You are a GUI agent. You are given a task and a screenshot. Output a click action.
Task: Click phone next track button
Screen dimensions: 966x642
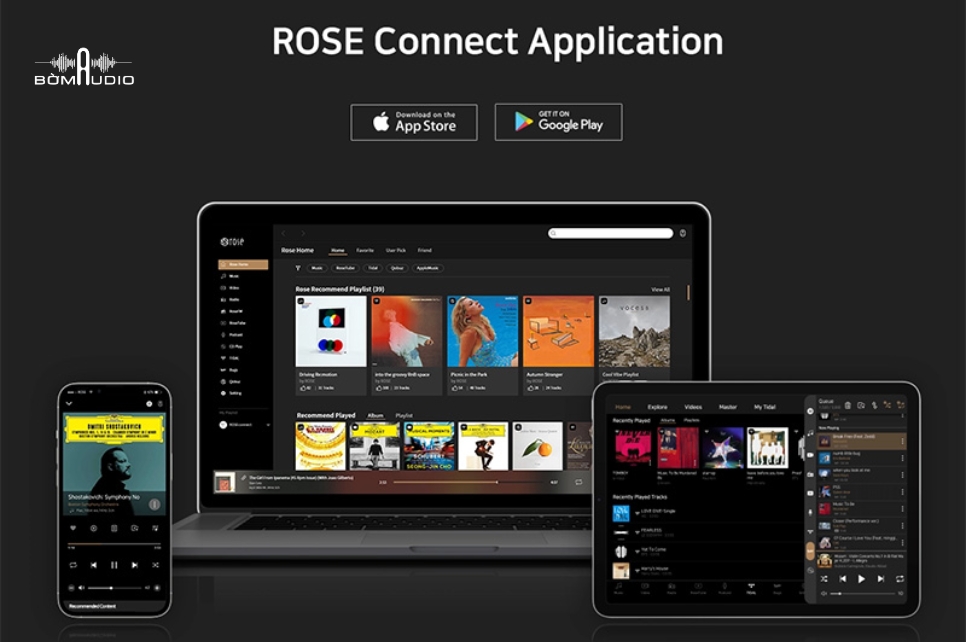click(x=134, y=565)
